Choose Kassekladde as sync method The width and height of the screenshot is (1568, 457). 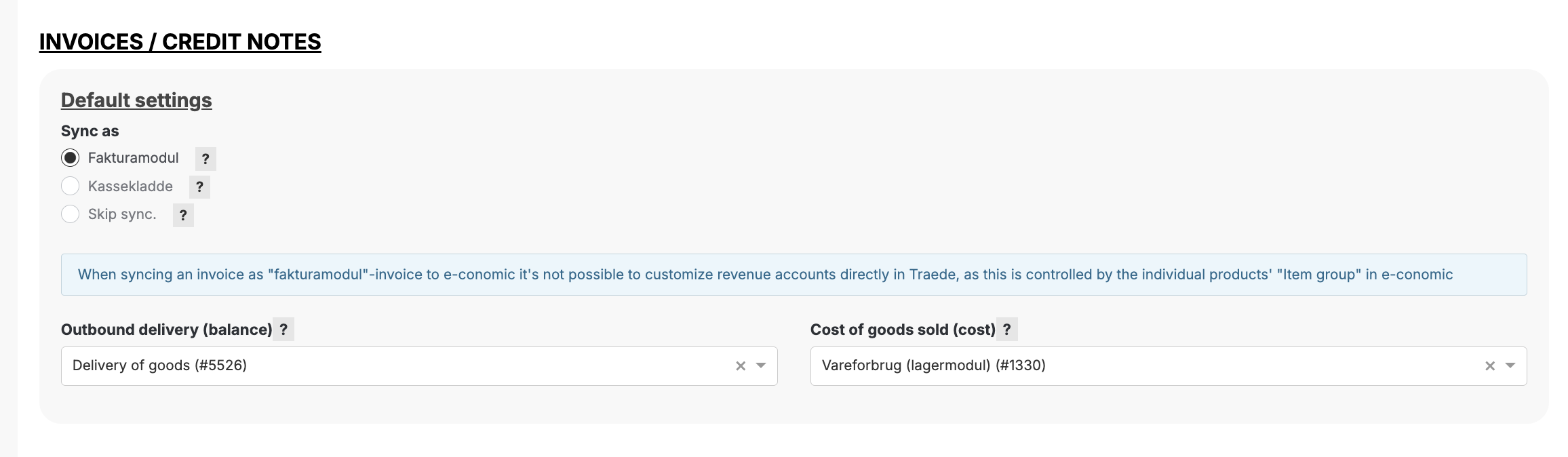pos(71,186)
